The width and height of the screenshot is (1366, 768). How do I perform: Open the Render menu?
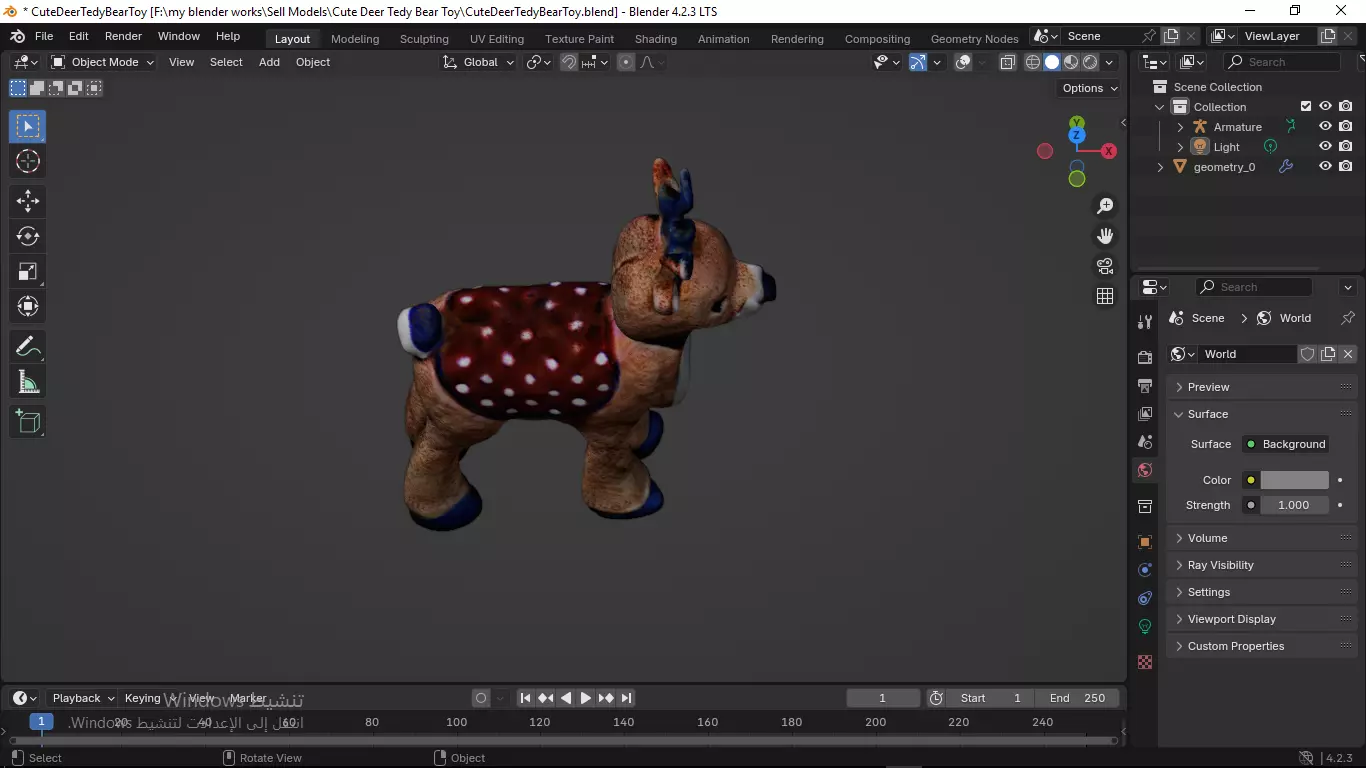coord(123,36)
